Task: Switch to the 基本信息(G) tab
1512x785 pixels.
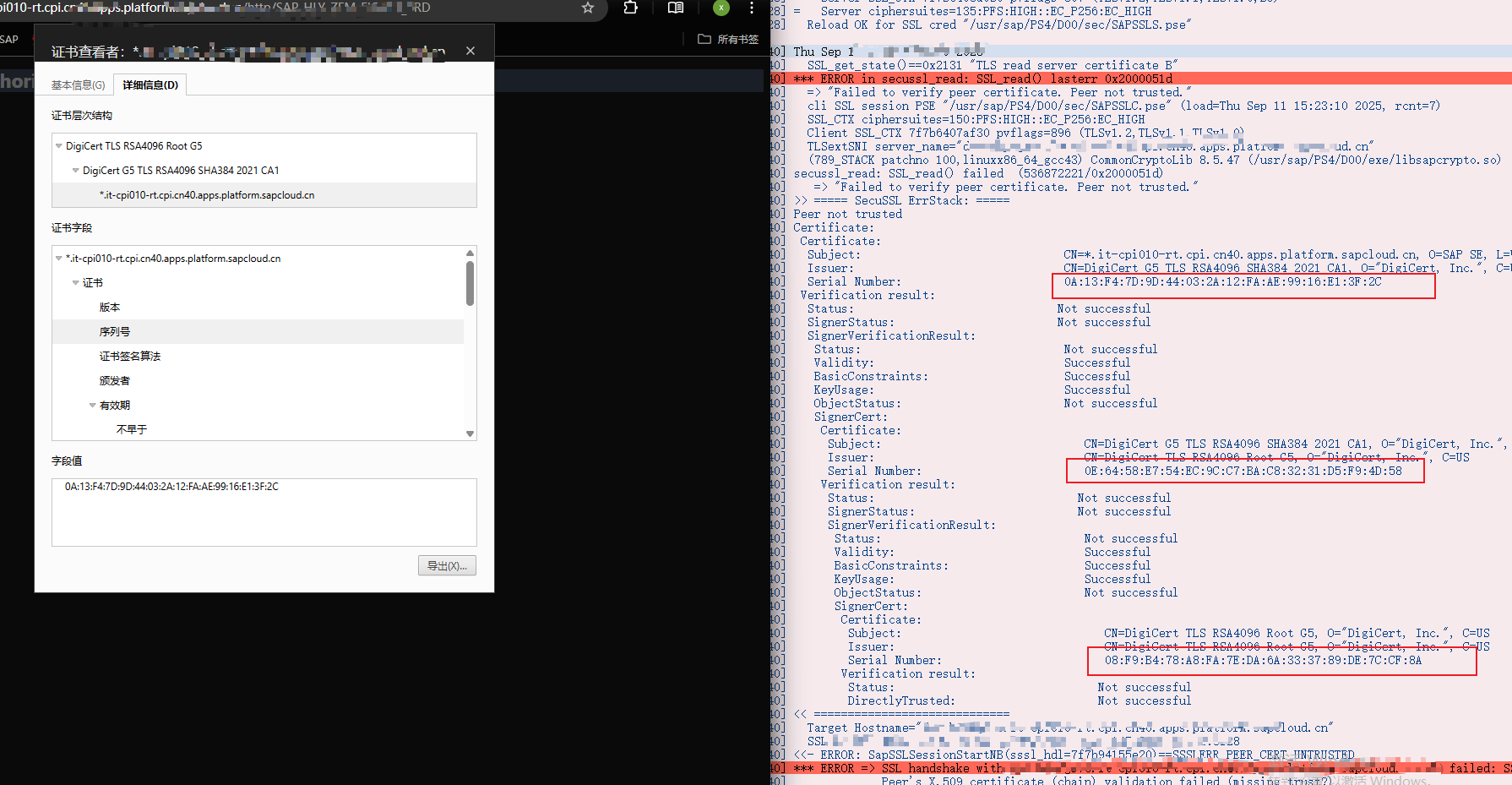Action: pyautogui.click(x=78, y=85)
